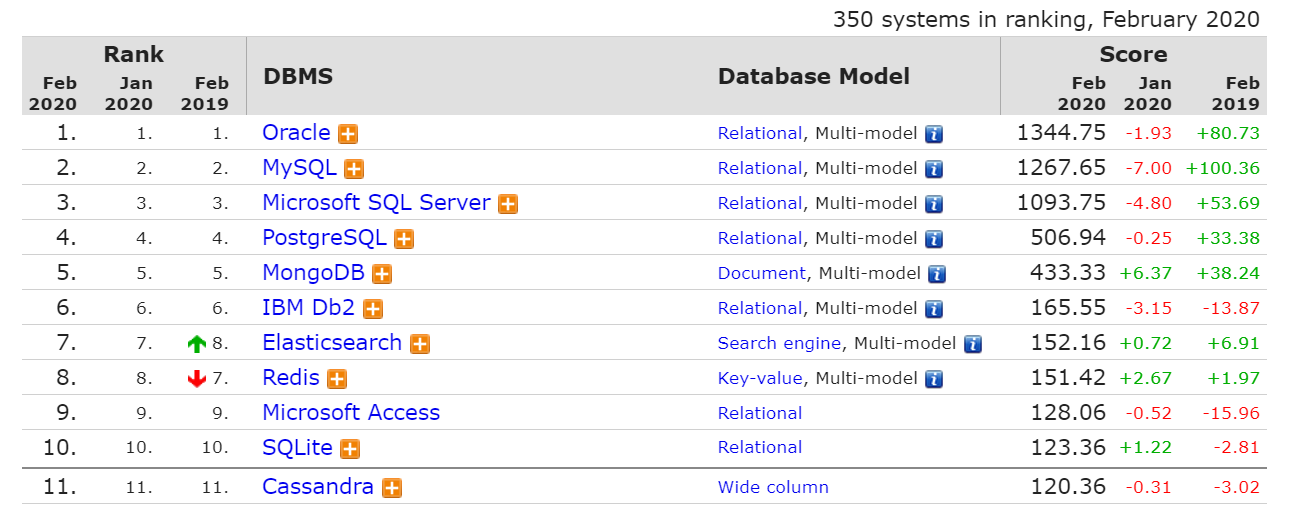Click the Document model link for MongoDB

point(761,274)
